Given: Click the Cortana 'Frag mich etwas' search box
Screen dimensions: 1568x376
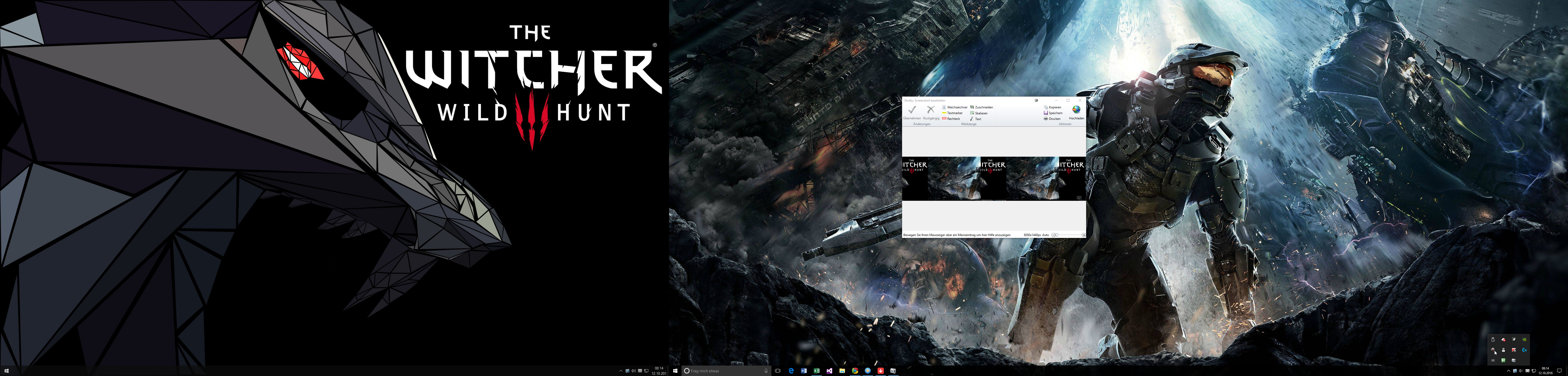Looking at the screenshot, I should (x=727, y=371).
